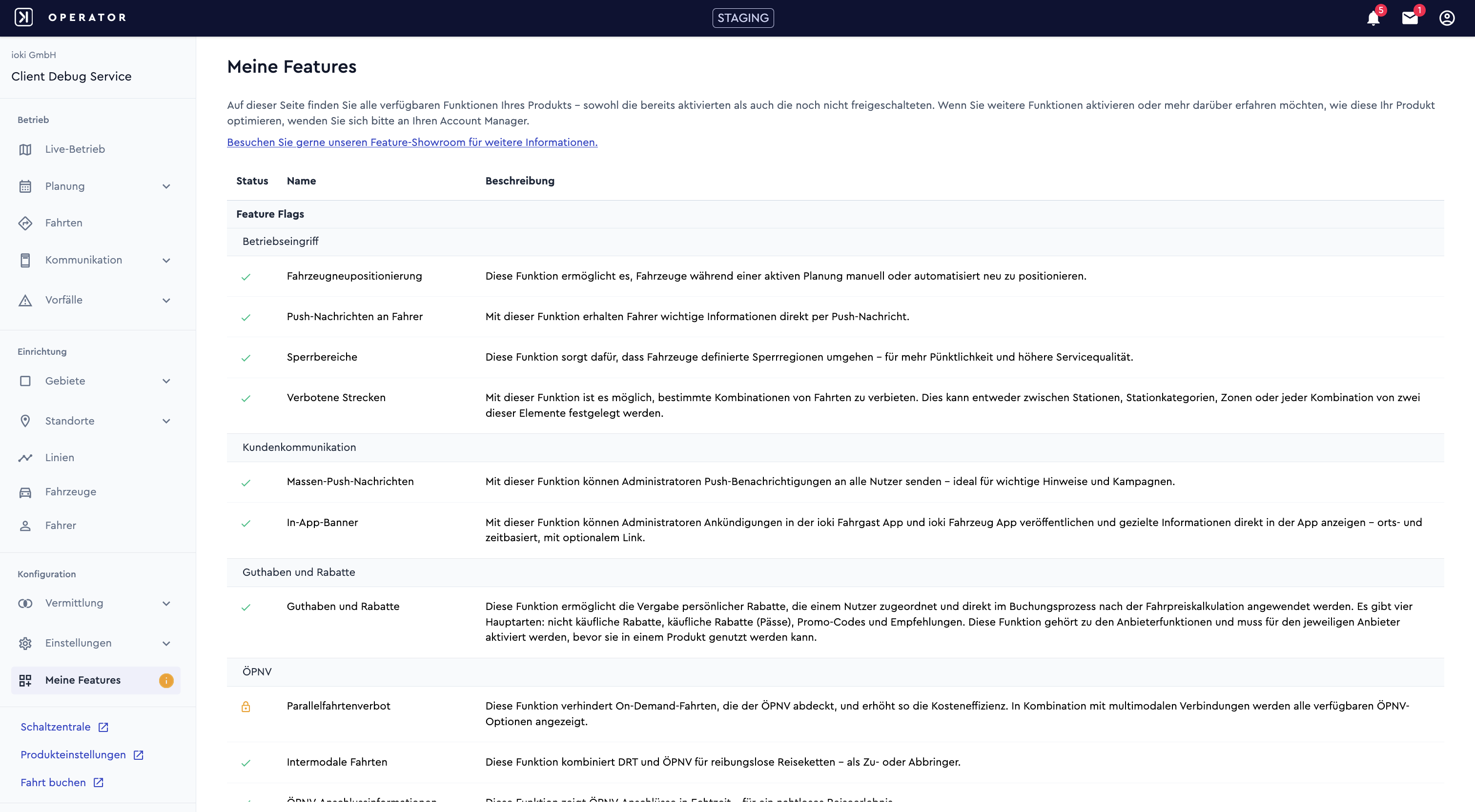1475x812 pixels.
Task: Open the Produkteinstellungen external link
Action: coord(82,755)
